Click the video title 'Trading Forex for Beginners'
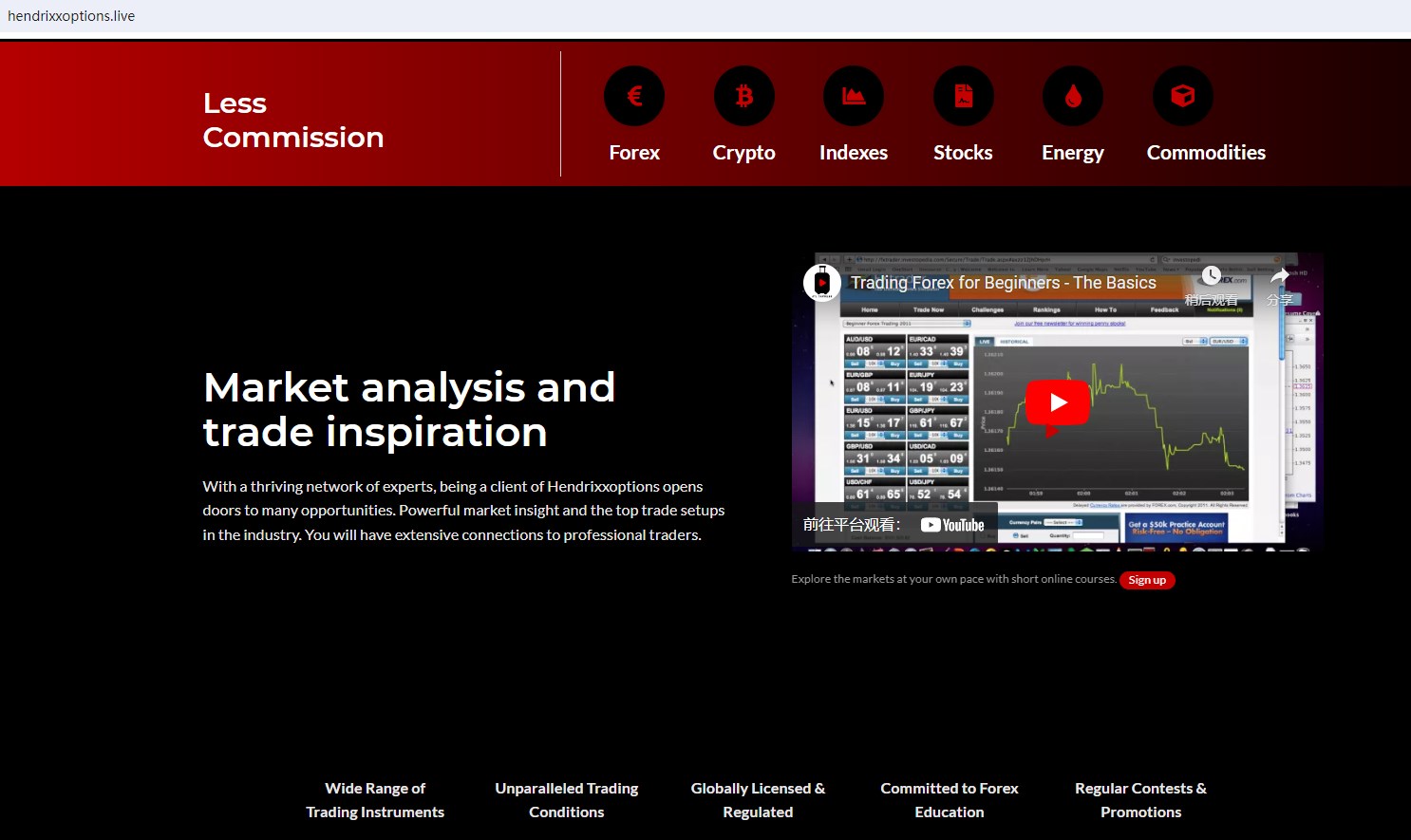Image resolution: width=1411 pixels, height=840 pixels. (1004, 283)
